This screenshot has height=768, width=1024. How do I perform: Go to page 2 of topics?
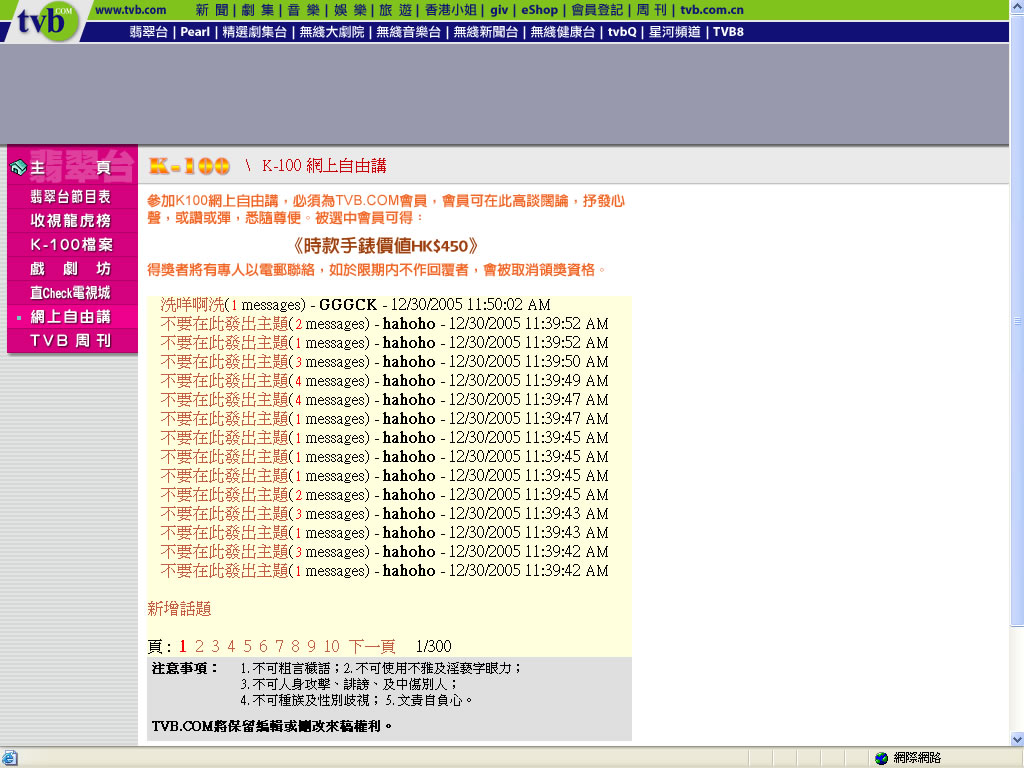pos(199,647)
